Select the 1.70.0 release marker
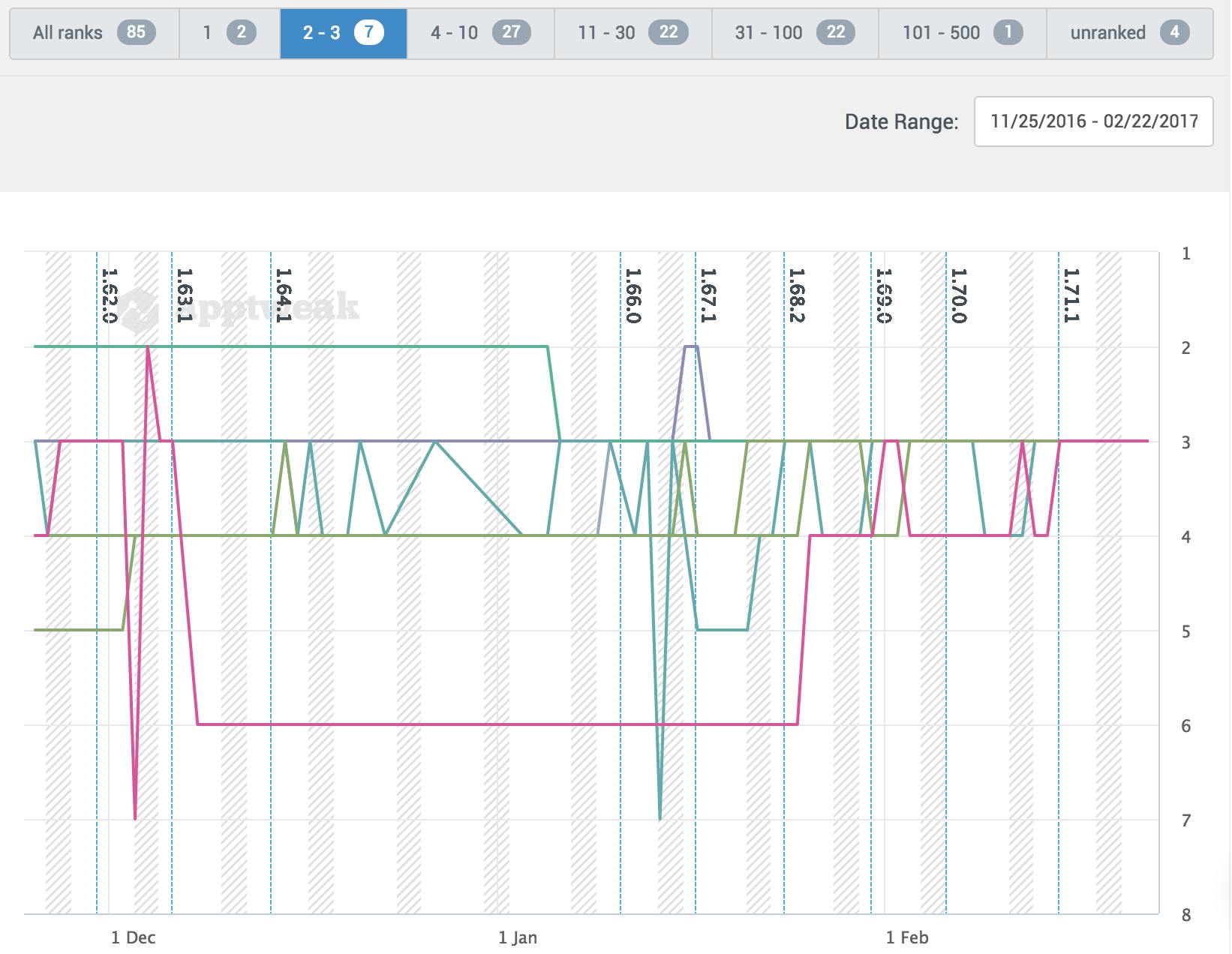This screenshot has width=1232, height=954. (x=958, y=295)
